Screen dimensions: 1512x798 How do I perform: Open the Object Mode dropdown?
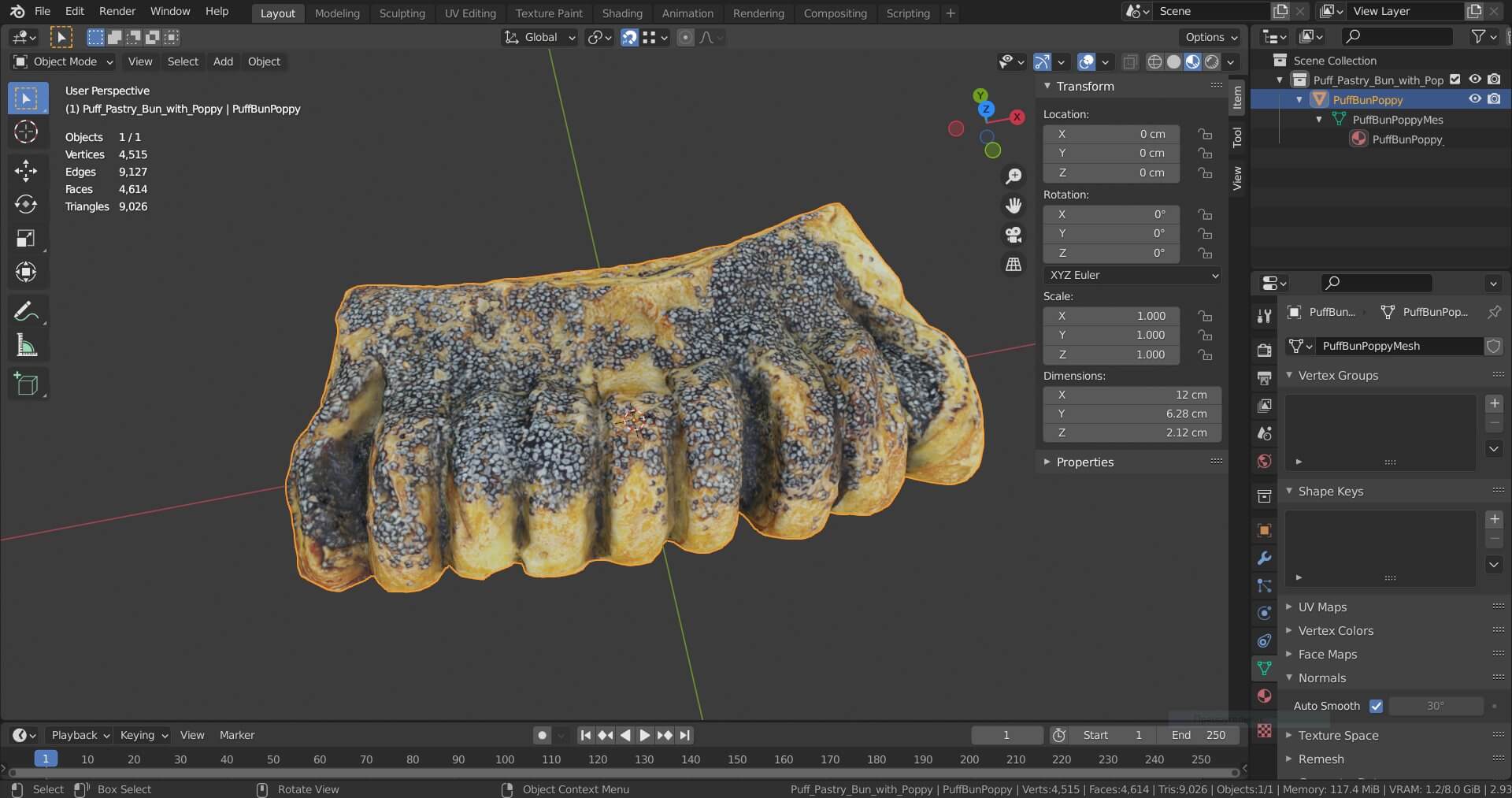(65, 61)
